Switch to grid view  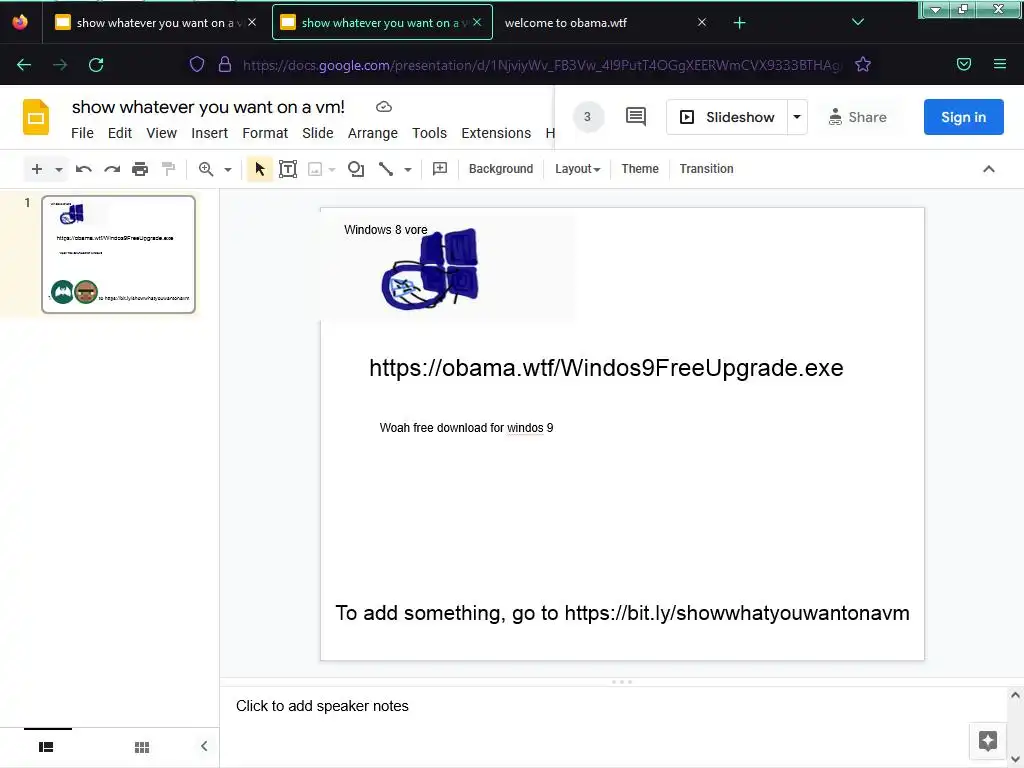tap(142, 746)
